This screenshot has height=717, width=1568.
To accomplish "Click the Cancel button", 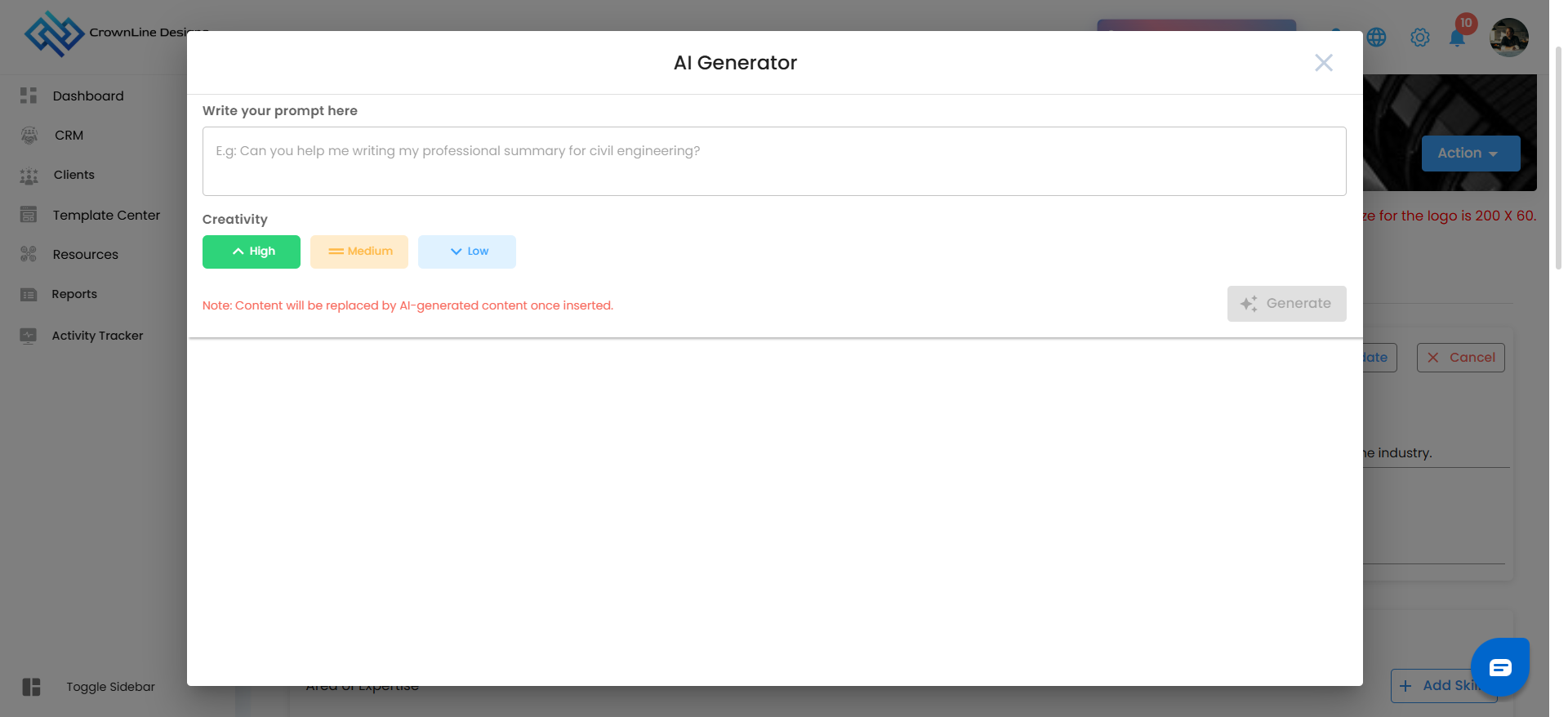I will click(x=1460, y=358).
